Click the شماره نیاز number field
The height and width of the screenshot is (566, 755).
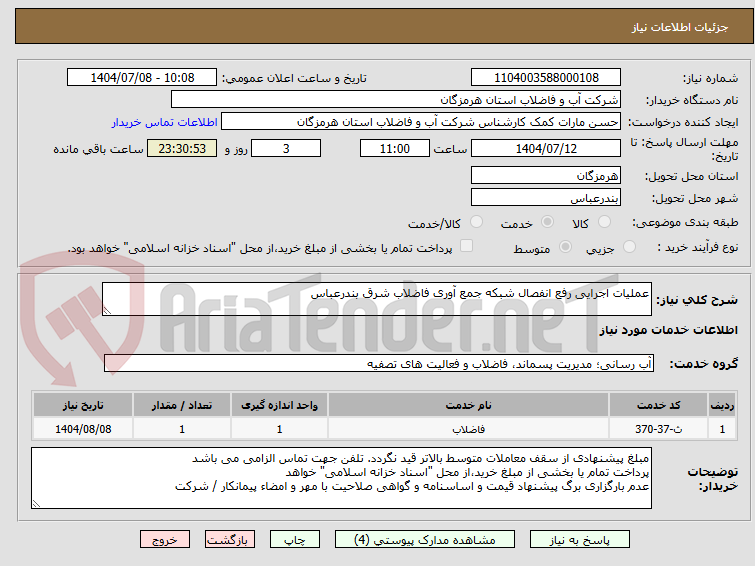tap(546, 78)
